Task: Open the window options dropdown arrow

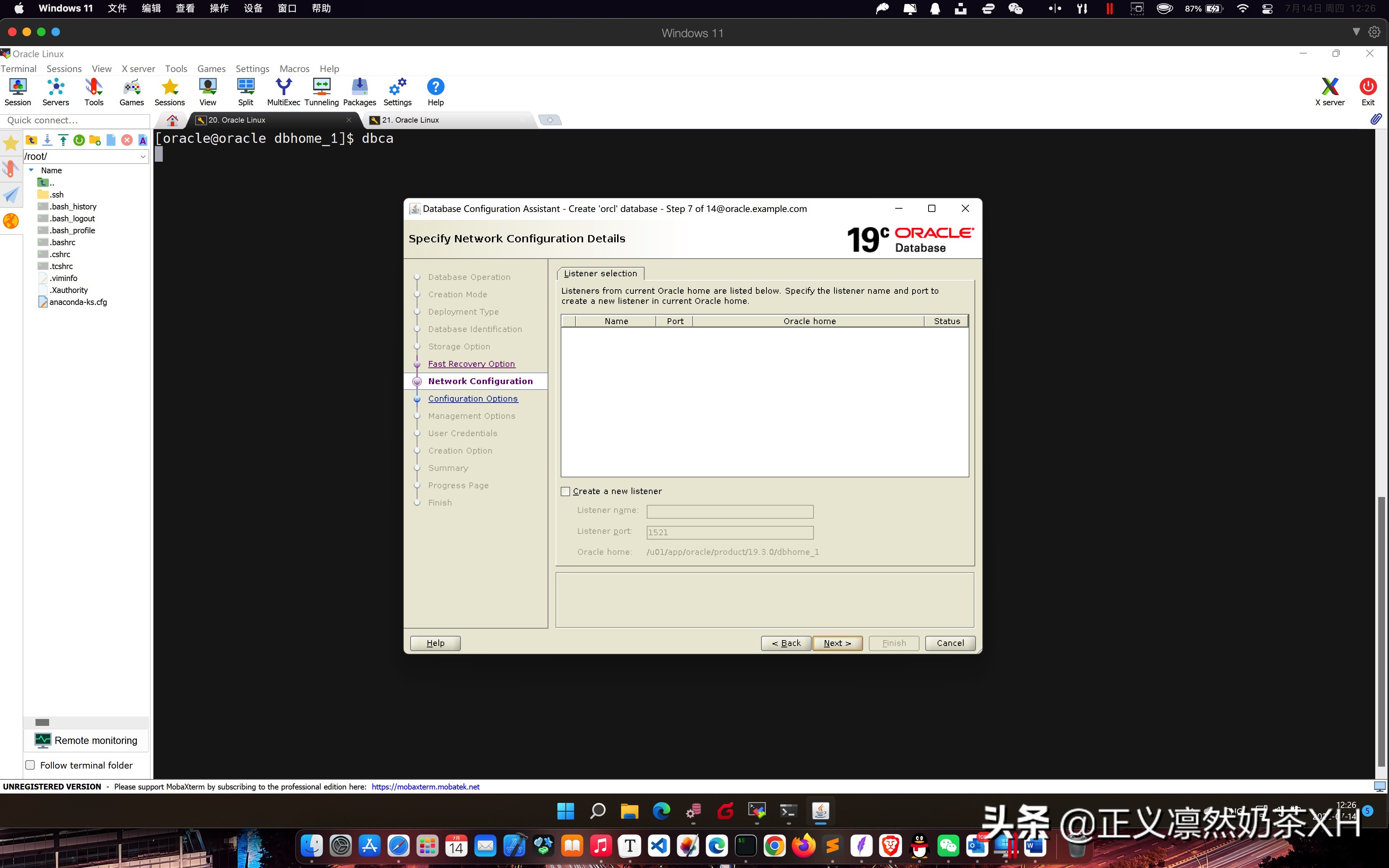Action: 1356,31
